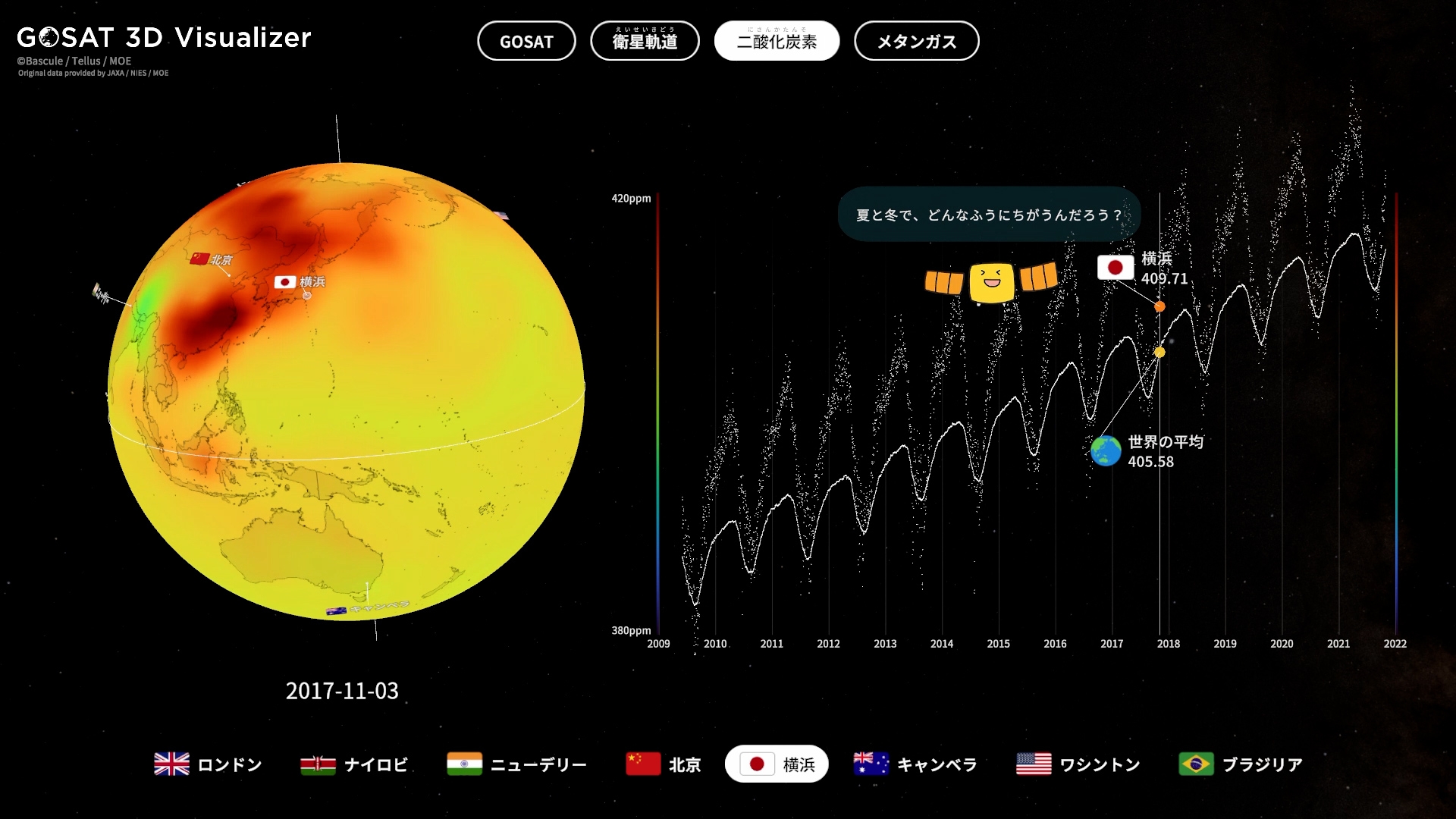Click the Brazil flag icon in city bar
The image size is (1456, 819).
pos(1197,764)
